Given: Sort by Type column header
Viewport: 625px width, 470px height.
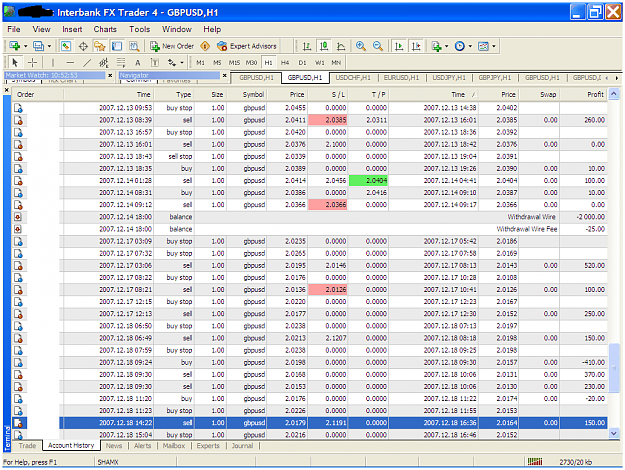Looking at the screenshot, I should (x=175, y=94).
